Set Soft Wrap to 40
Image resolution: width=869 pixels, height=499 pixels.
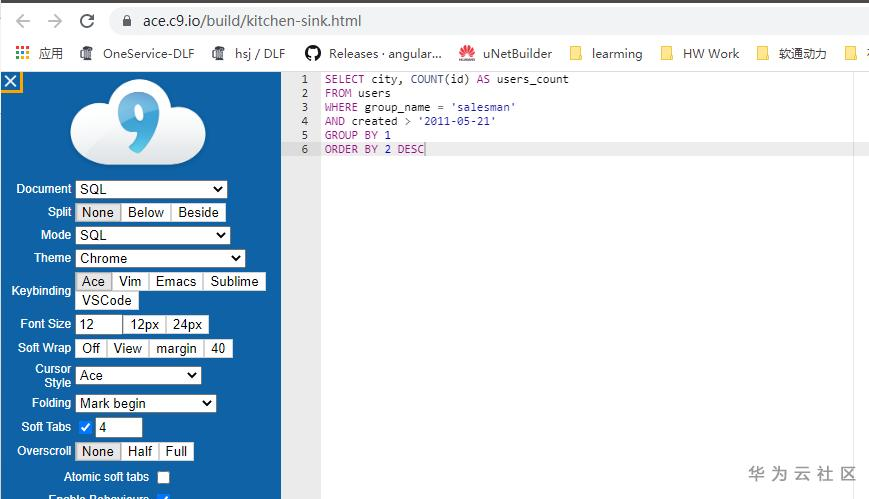[218, 348]
